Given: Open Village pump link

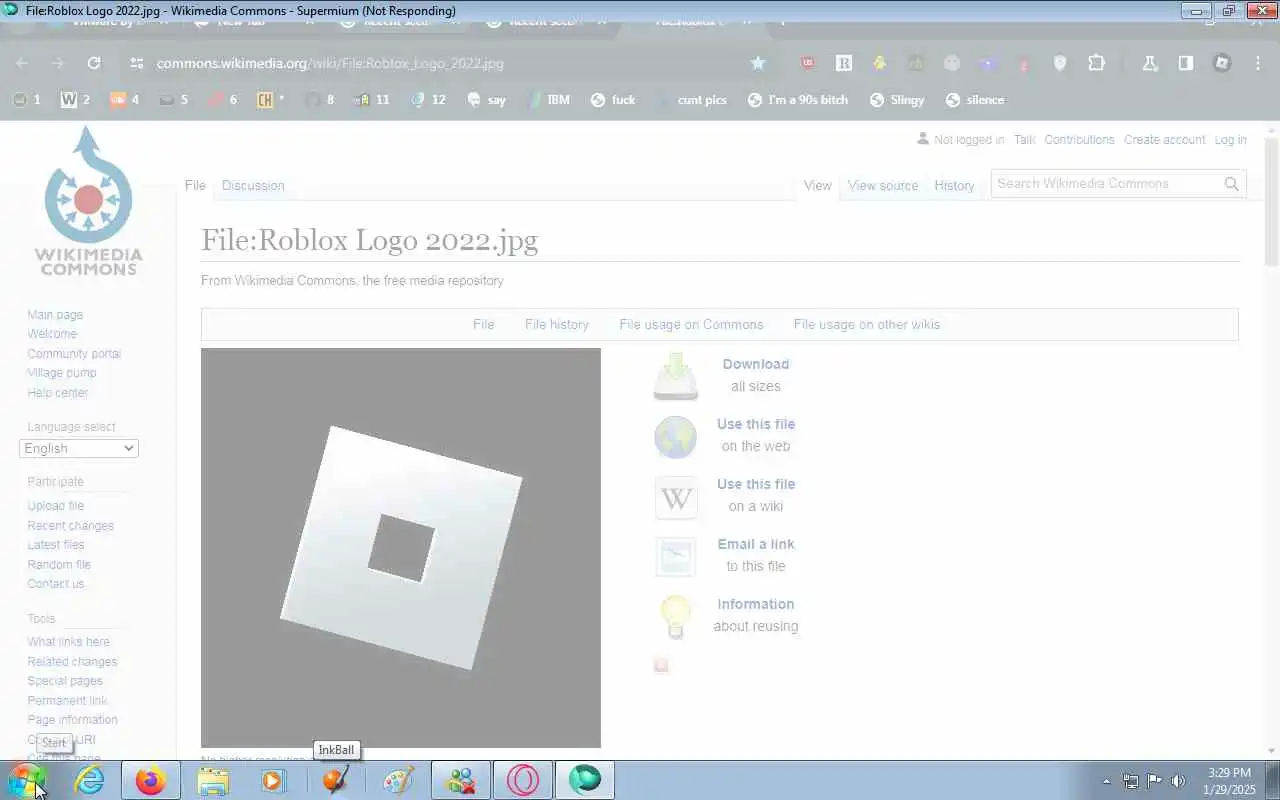Looking at the screenshot, I should 62,373.
